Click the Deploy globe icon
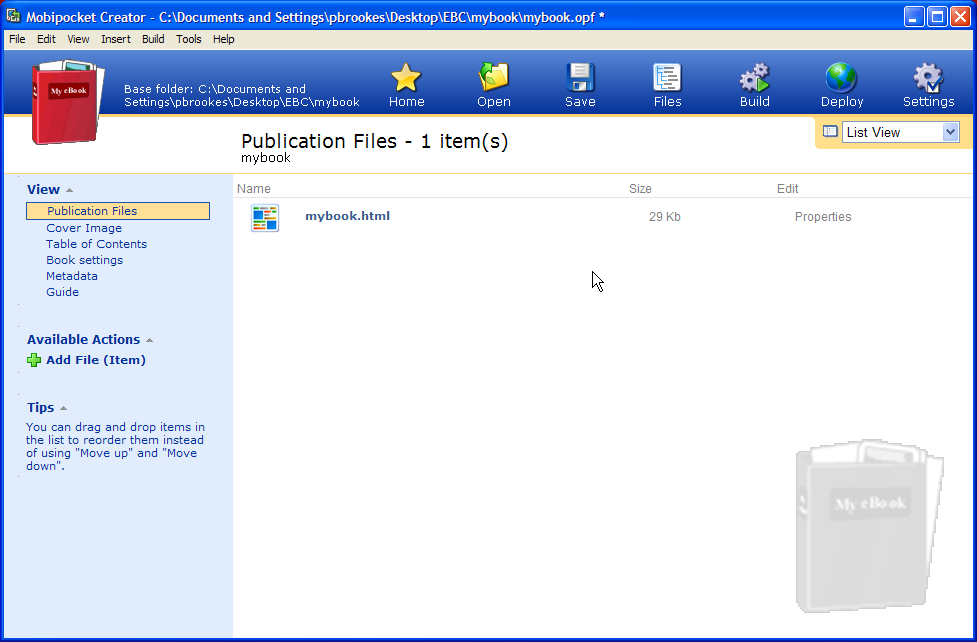 841,78
